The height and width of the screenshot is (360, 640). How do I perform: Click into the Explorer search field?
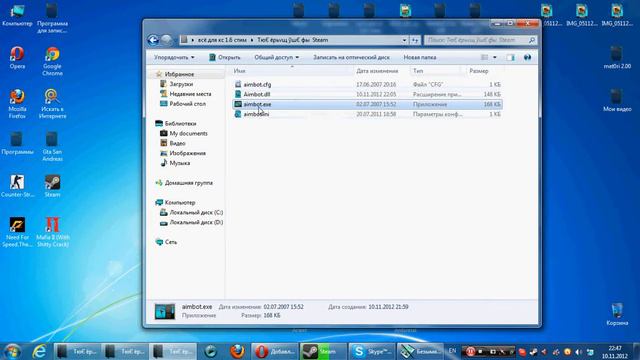click(480, 40)
